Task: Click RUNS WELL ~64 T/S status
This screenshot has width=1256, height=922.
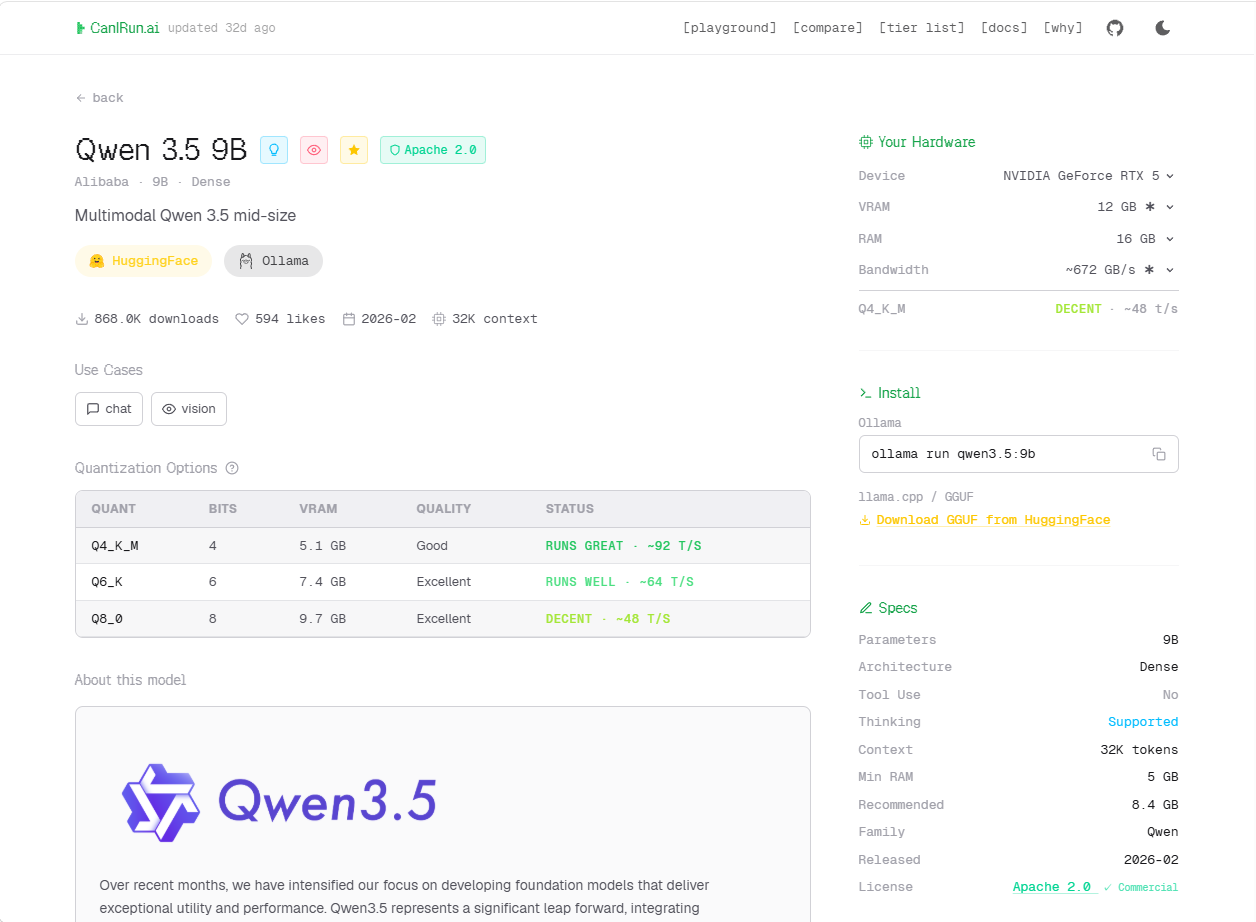Action: coord(620,582)
